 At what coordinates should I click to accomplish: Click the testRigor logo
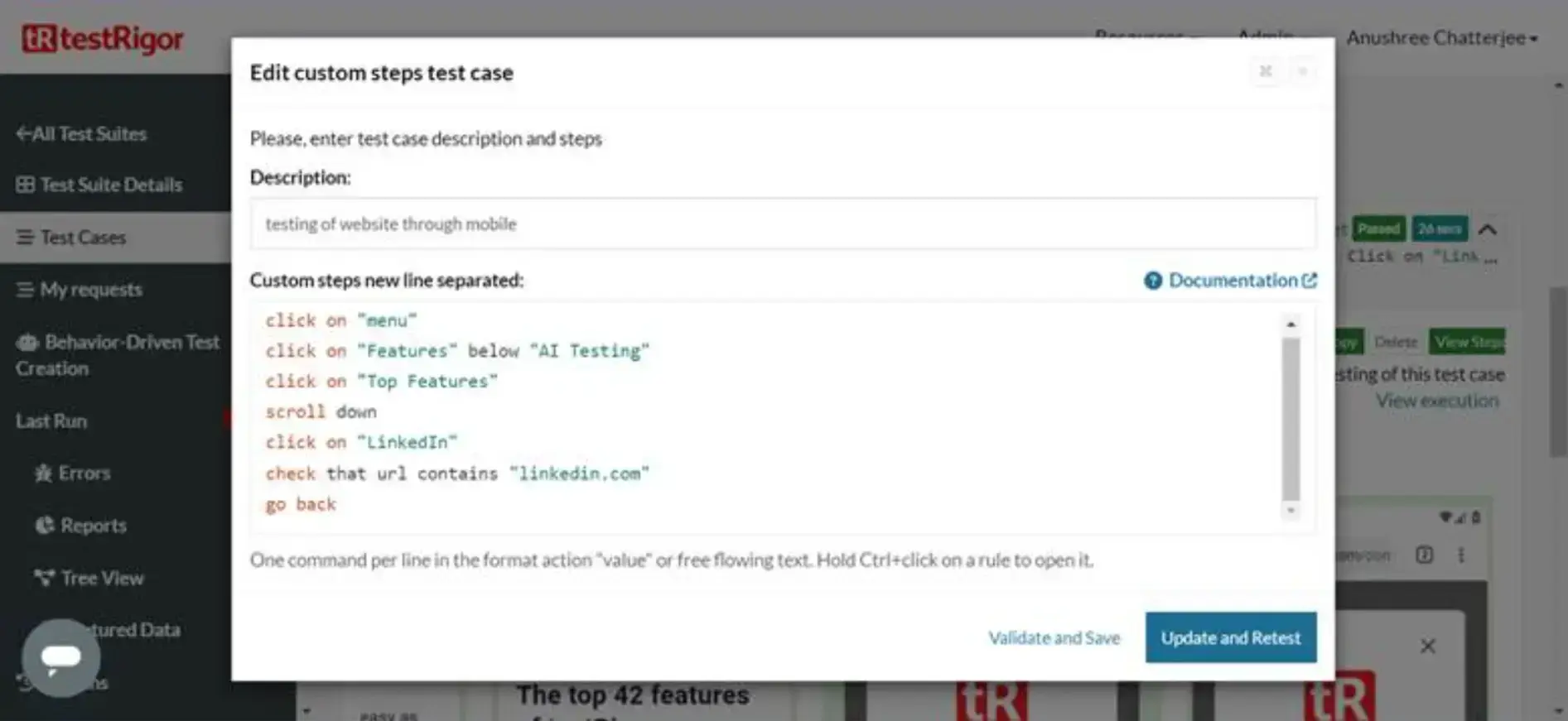[x=103, y=38]
